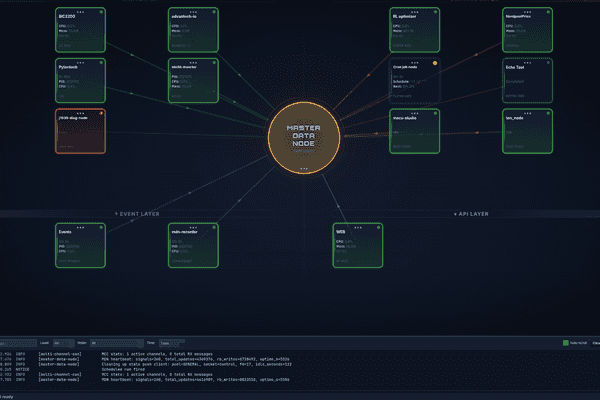Select the WEB node card
The height and width of the screenshot is (400, 600).
pos(358,245)
